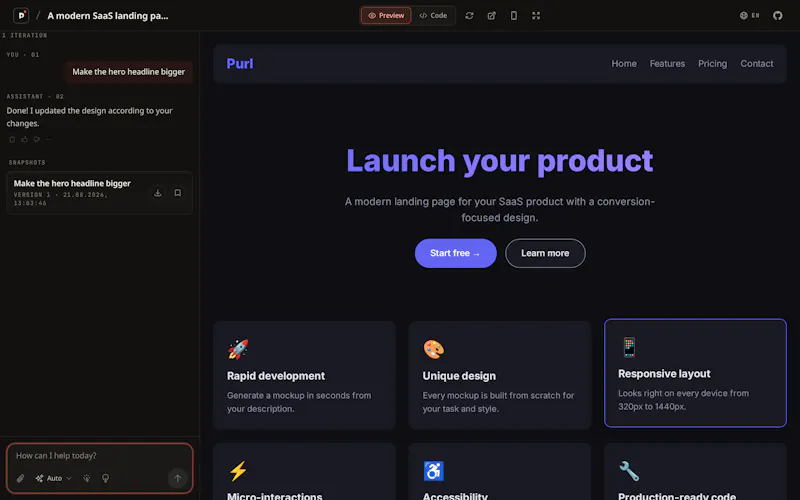The image size is (800, 500).
Task: Click the Learn more button
Action: [x=545, y=253]
